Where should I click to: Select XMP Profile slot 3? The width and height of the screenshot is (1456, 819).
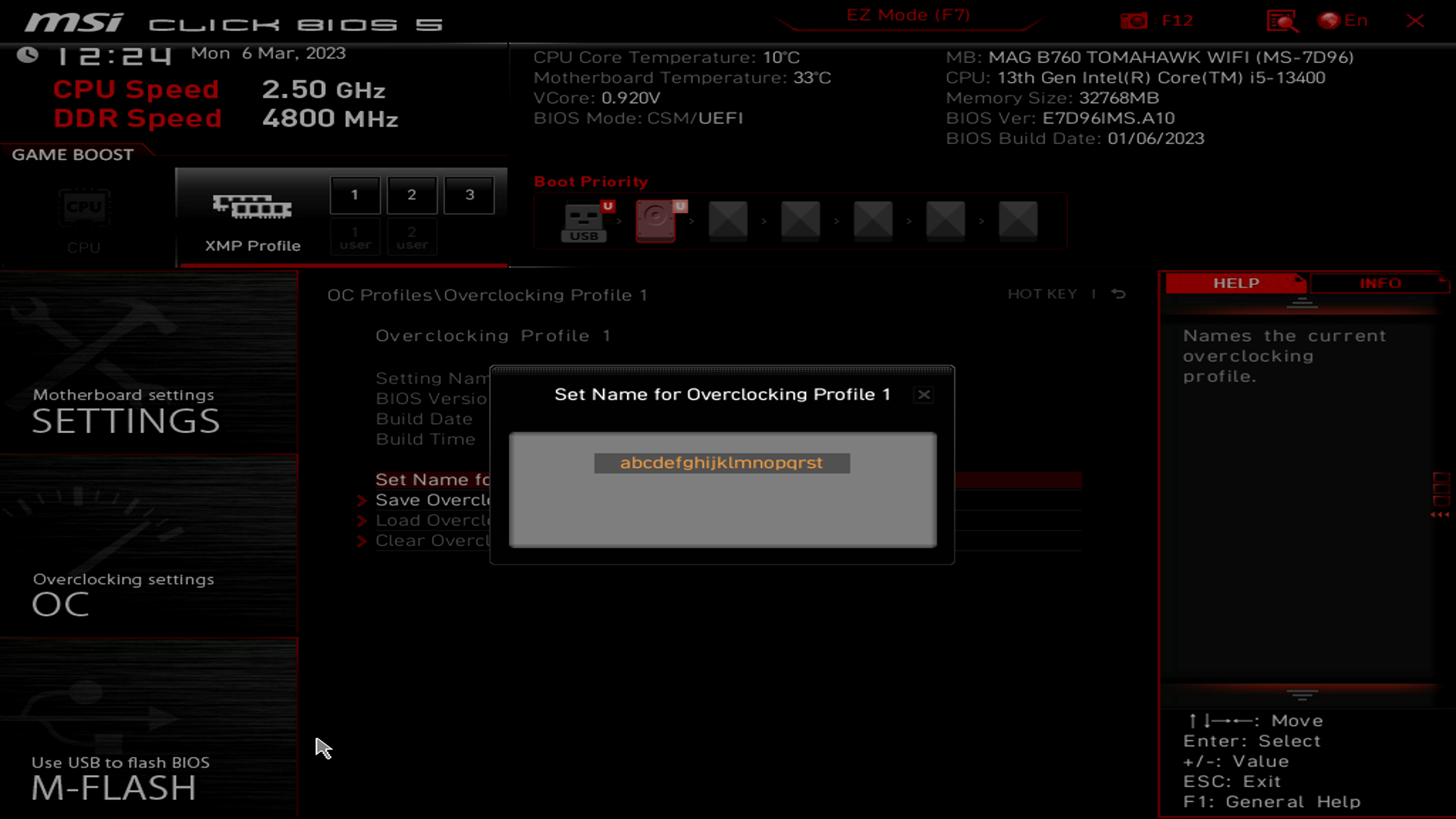pos(469,193)
